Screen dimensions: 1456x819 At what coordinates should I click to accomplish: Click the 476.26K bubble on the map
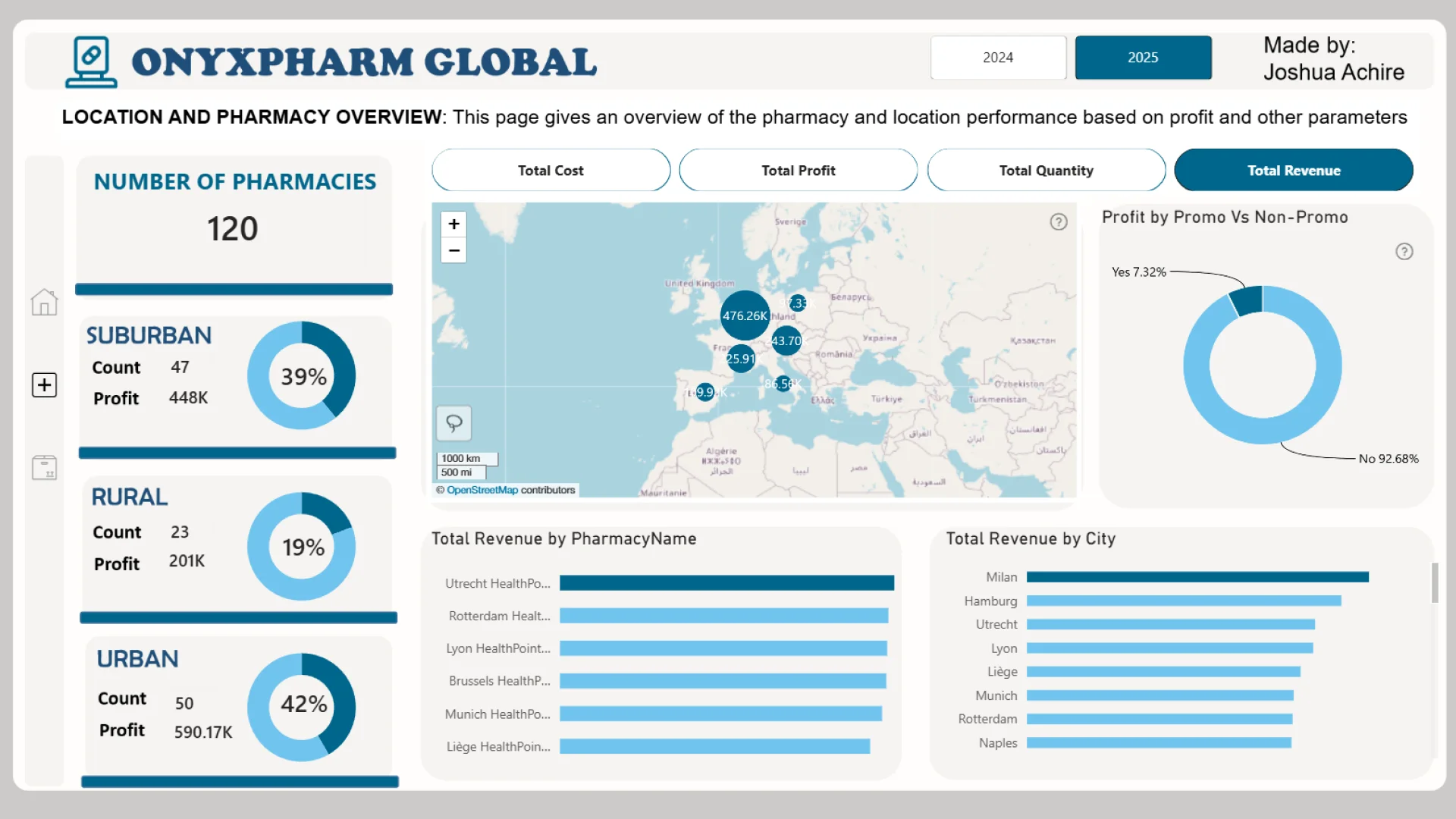(x=744, y=315)
